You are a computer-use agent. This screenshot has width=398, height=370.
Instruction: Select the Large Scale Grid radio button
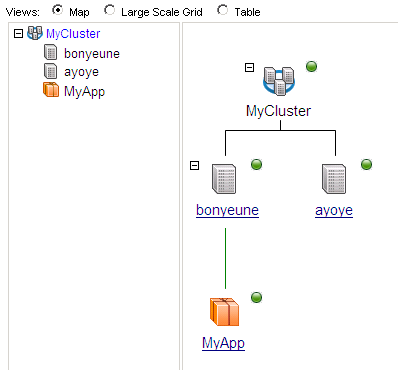109,10
